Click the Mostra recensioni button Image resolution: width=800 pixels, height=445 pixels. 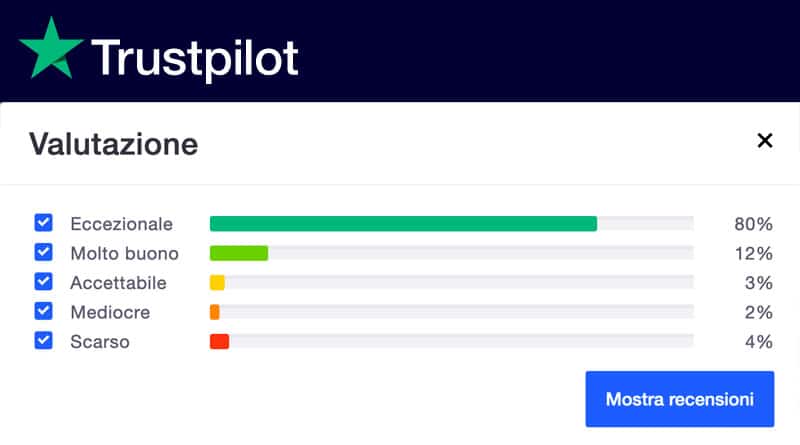point(680,399)
